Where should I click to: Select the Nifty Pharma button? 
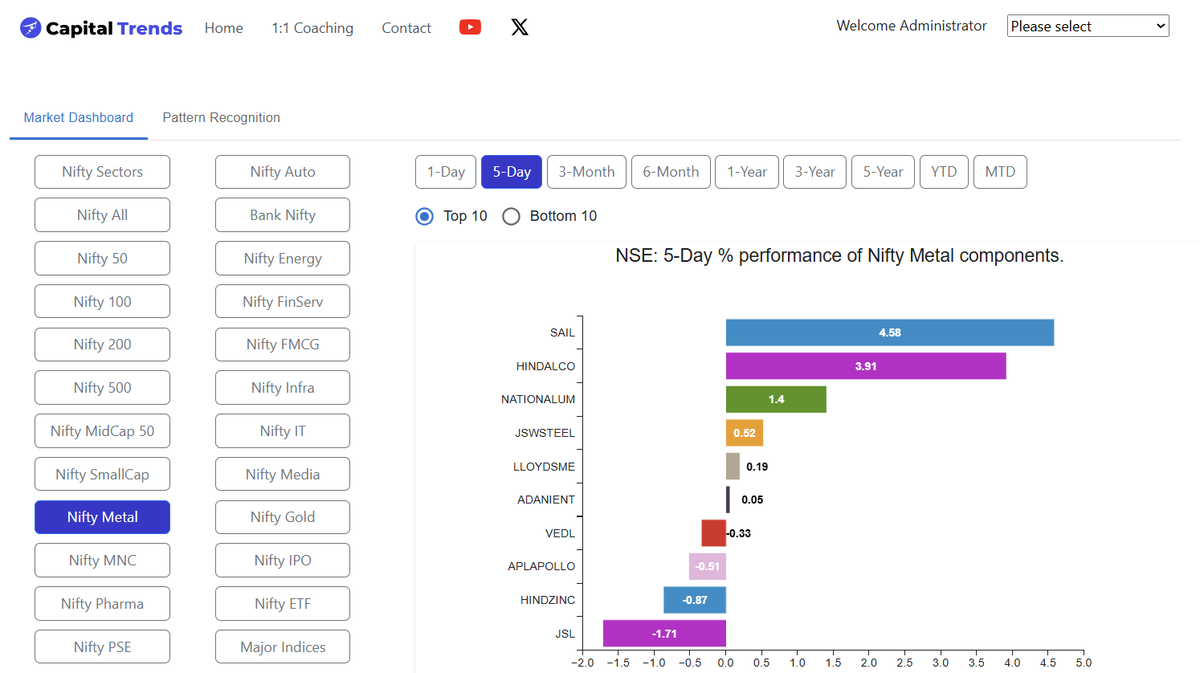coord(102,604)
